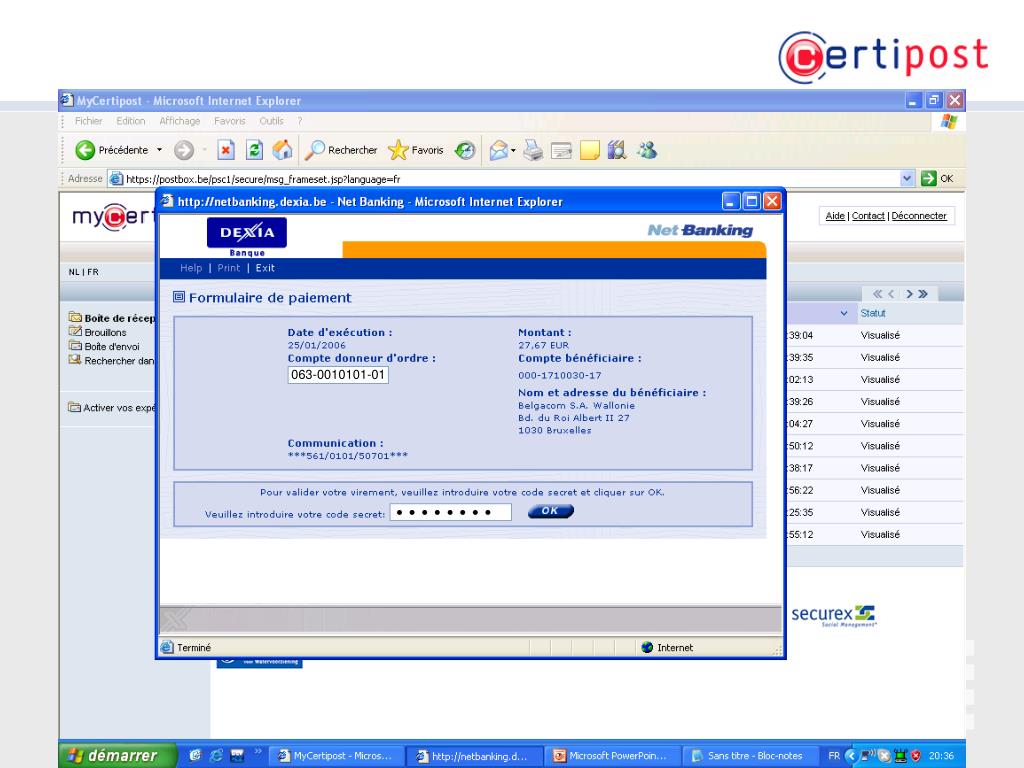This screenshot has width=1024, height=768.
Task: Focus the code secret password field
Action: (x=451, y=512)
